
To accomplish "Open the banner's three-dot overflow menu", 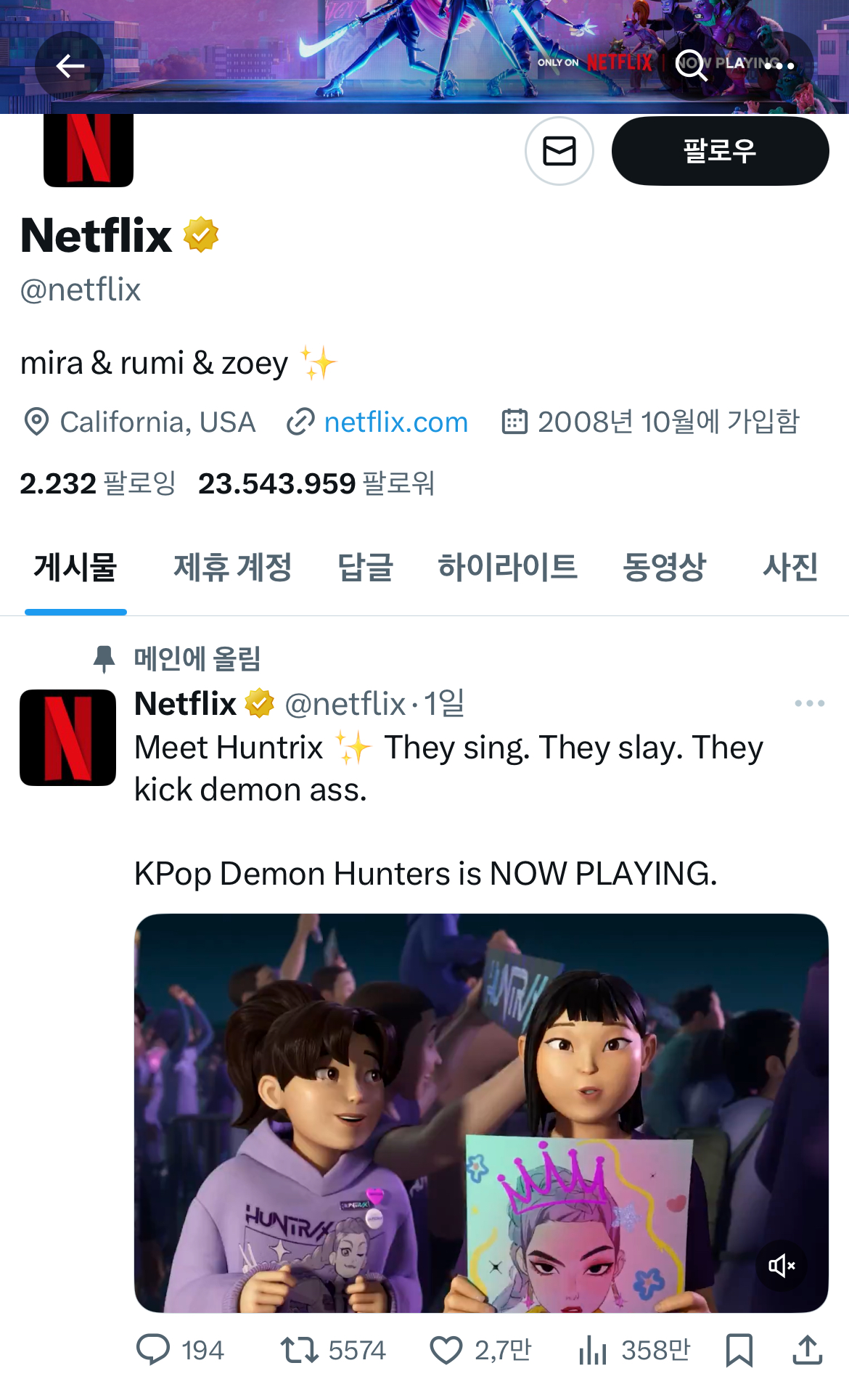I will [x=779, y=66].
